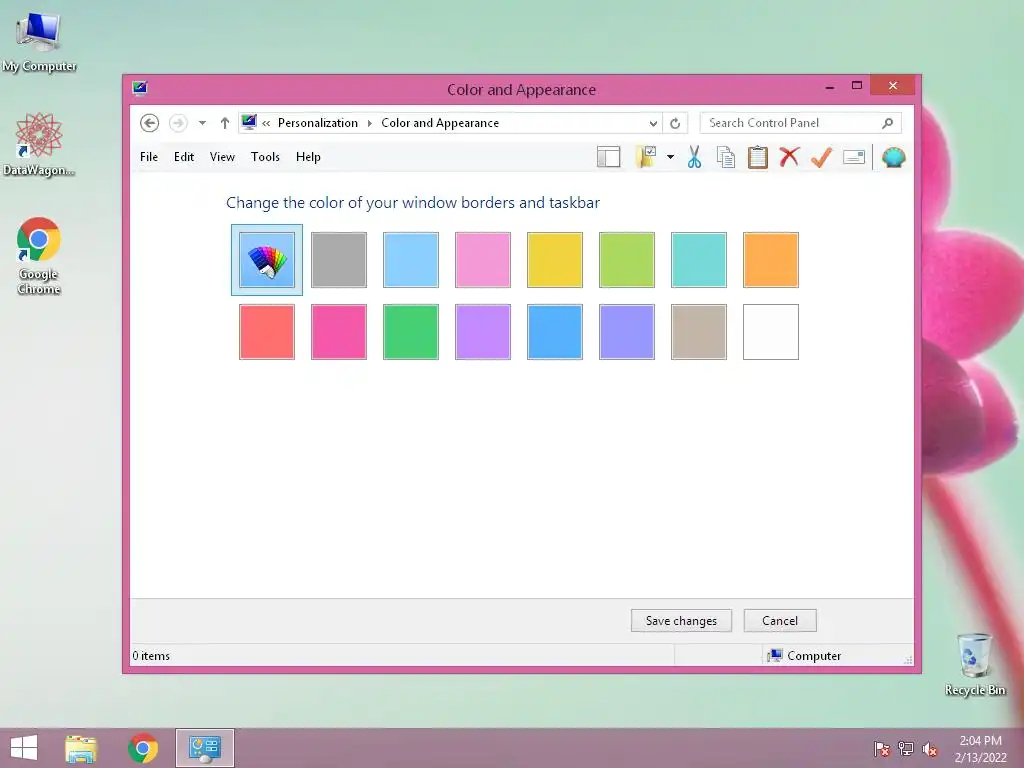Viewport: 1024px width, 768px height.
Task: Select the lavender purple color swatch
Action: pos(483,332)
